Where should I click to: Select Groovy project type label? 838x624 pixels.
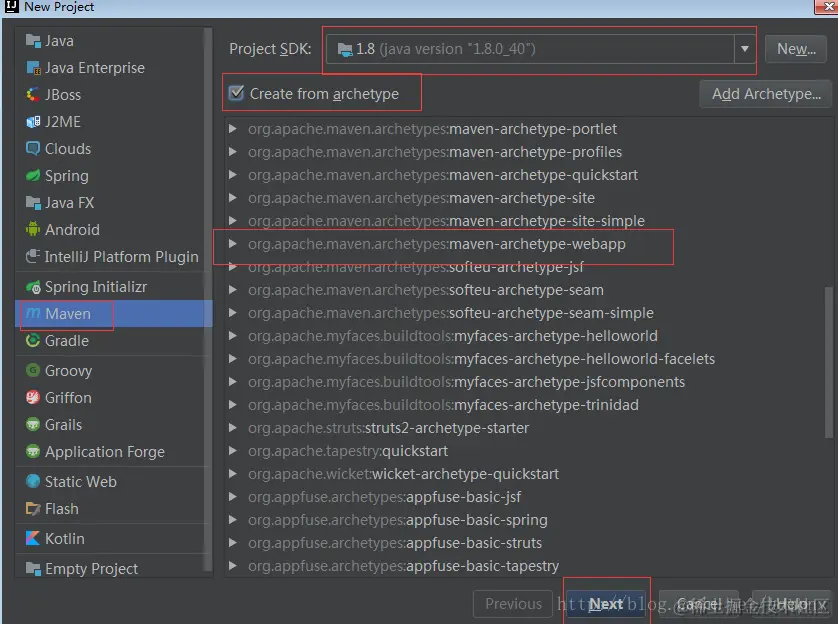[x=68, y=371]
